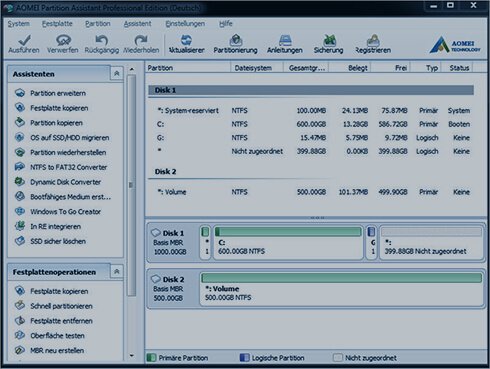
Task: Open the Partition menu
Action: tap(98, 24)
